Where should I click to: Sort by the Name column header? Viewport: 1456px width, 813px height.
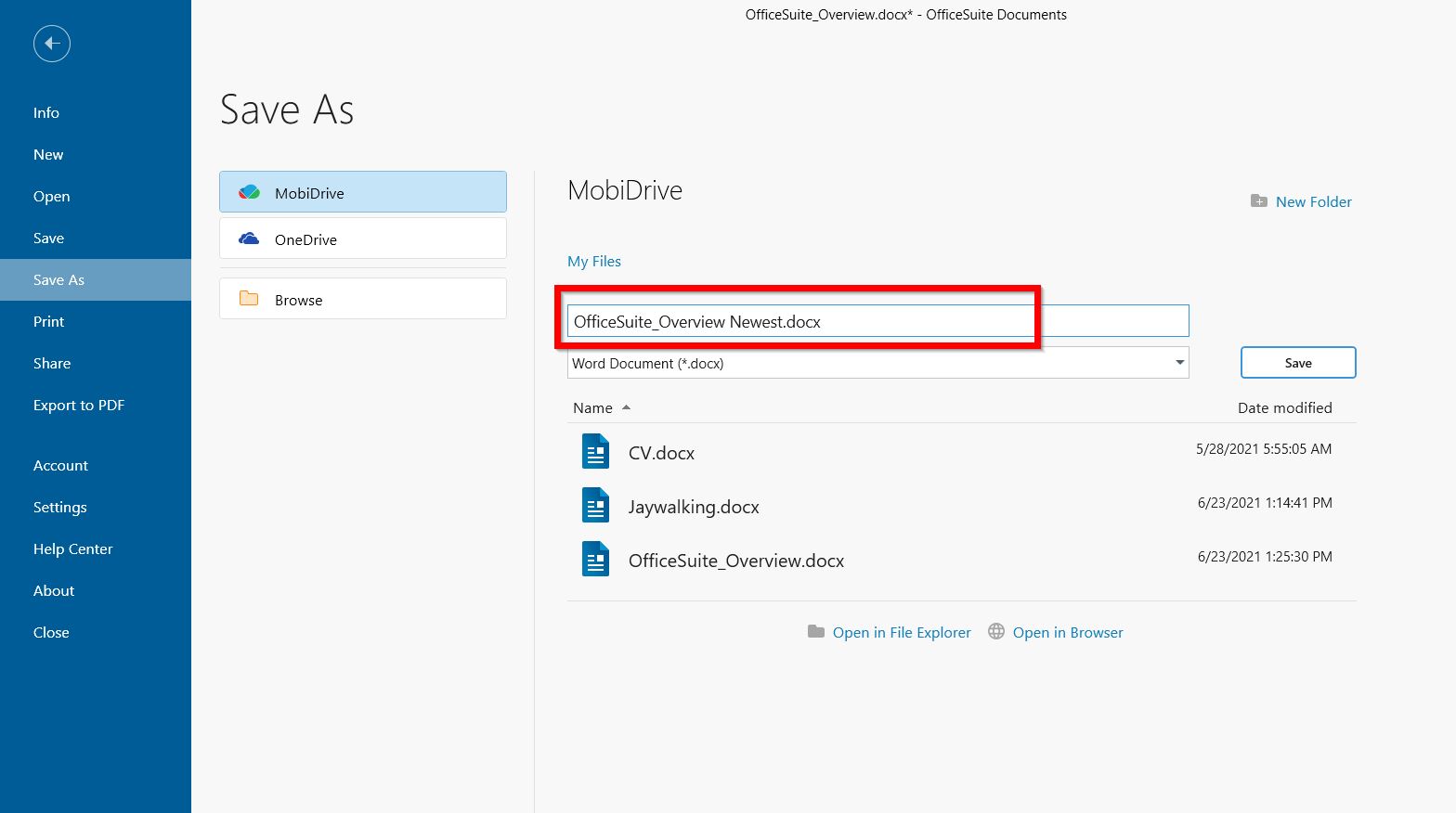592,407
